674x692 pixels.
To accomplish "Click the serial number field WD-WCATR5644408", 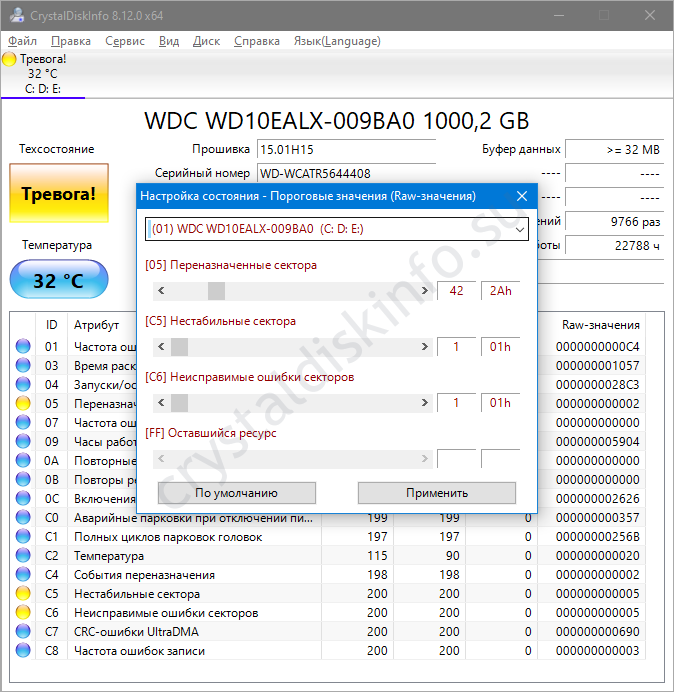I will point(346,173).
